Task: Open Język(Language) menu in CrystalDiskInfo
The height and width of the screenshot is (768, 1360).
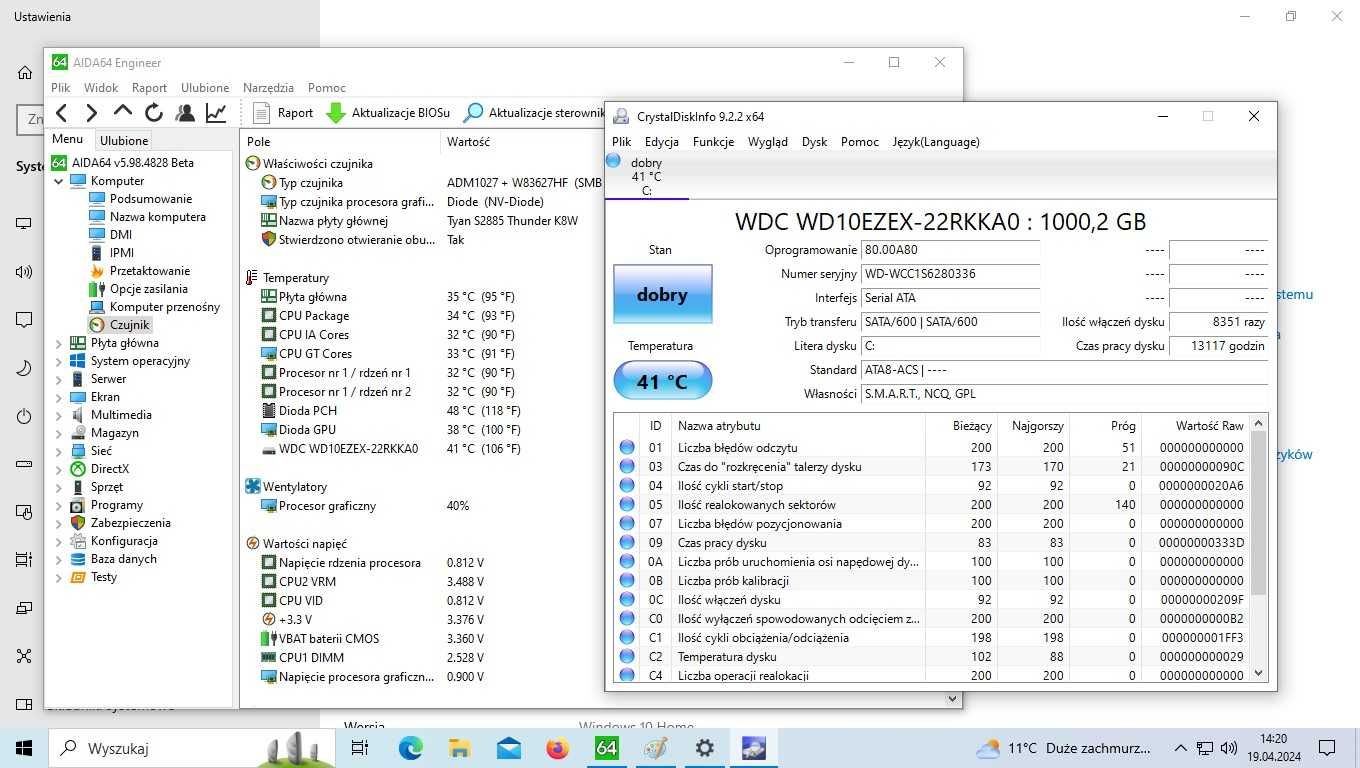Action: click(x=936, y=142)
